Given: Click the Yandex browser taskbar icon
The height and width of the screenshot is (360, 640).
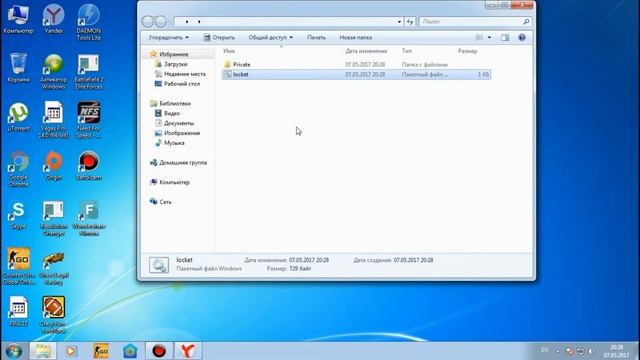Looking at the screenshot, I should [x=188, y=351].
